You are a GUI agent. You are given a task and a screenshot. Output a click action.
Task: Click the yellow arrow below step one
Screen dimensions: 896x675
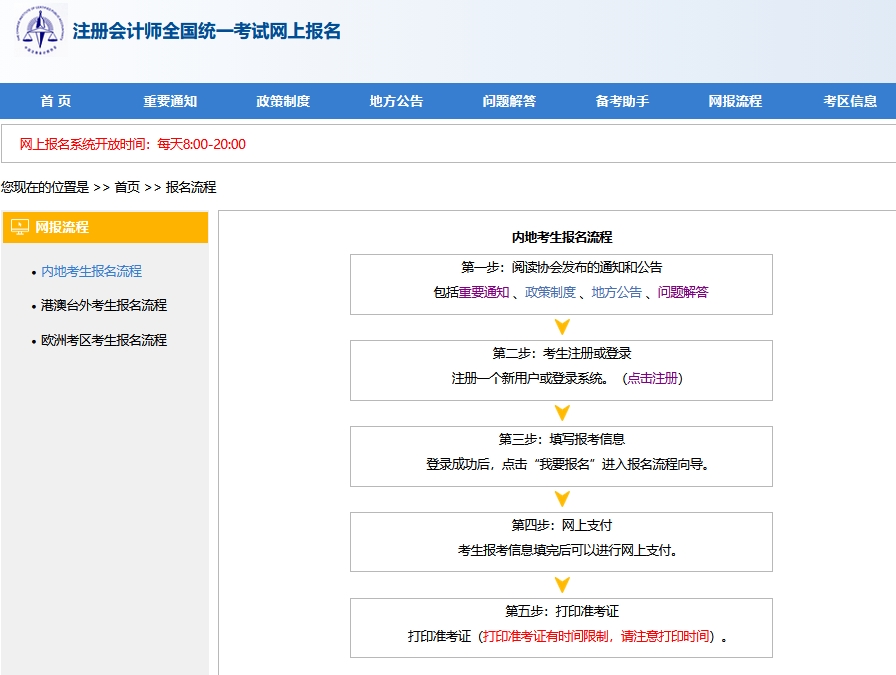(x=562, y=327)
